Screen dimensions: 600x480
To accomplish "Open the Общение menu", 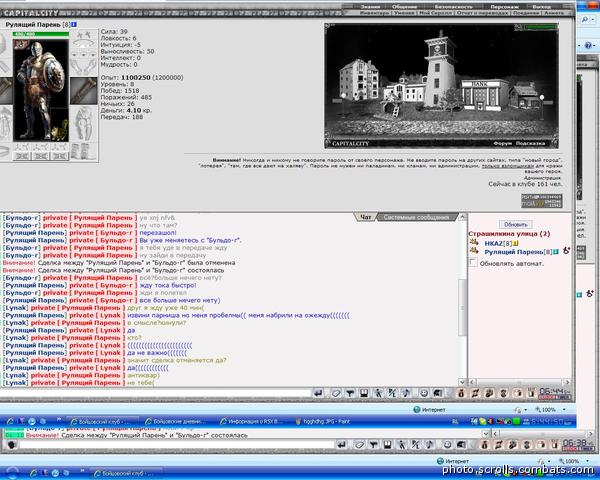I will (x=404, y=7).
